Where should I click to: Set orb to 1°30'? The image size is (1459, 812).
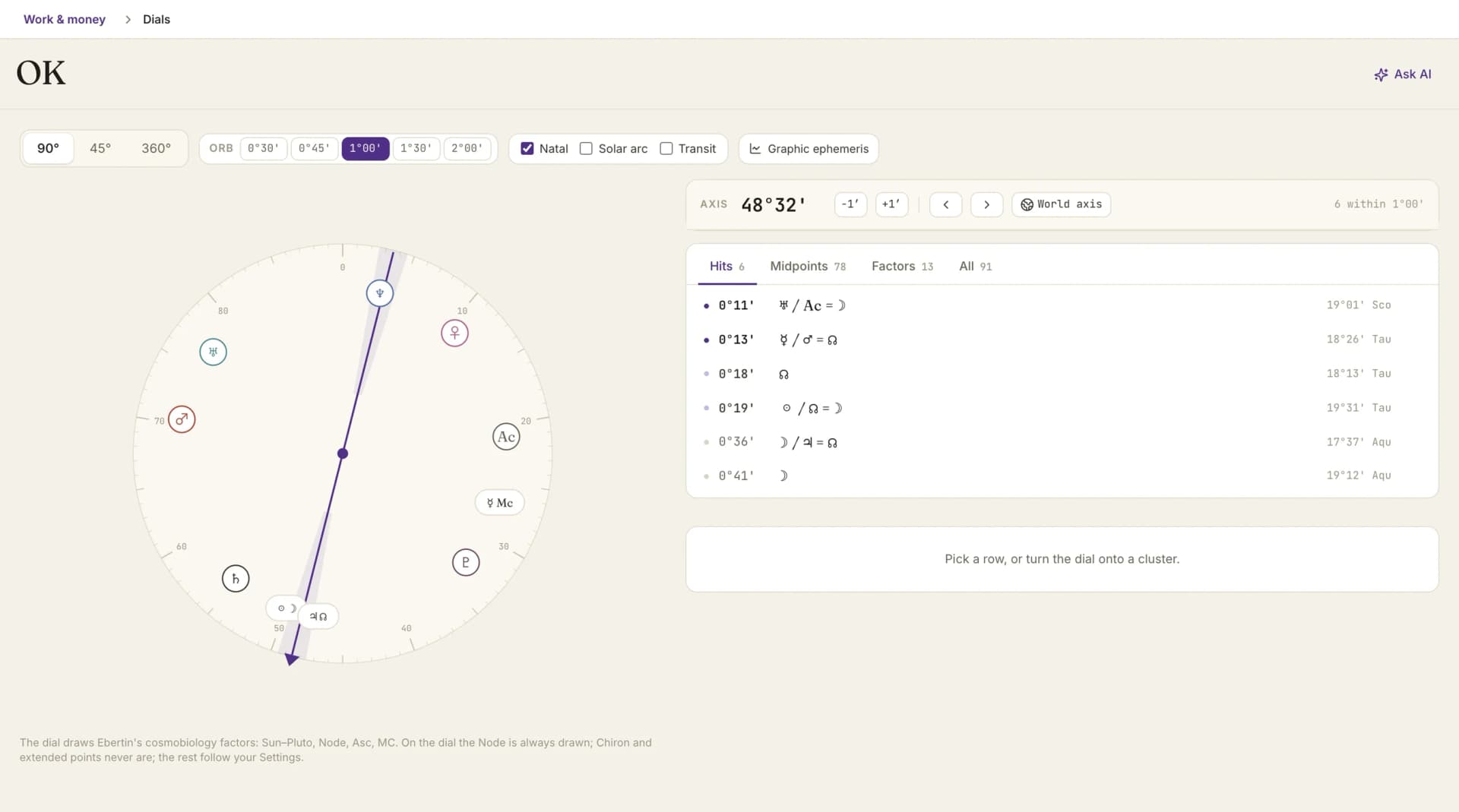(x=416, y=148)
